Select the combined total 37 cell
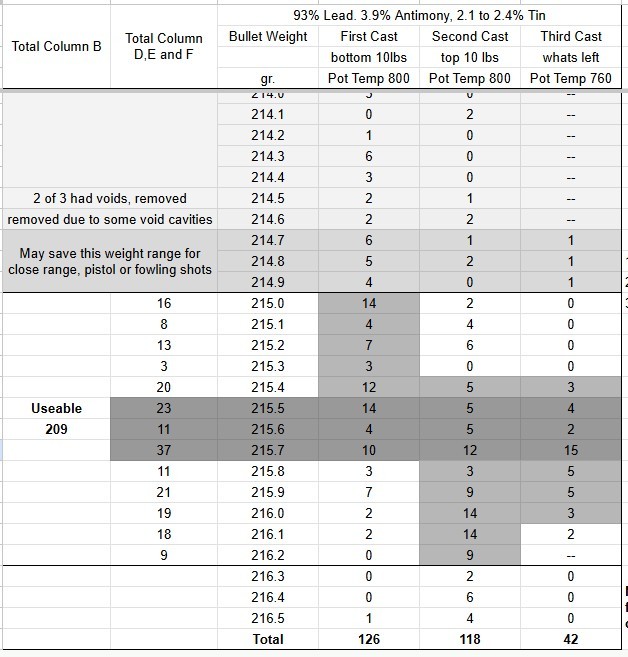The image size is (628, 657). tap(164, 450)
